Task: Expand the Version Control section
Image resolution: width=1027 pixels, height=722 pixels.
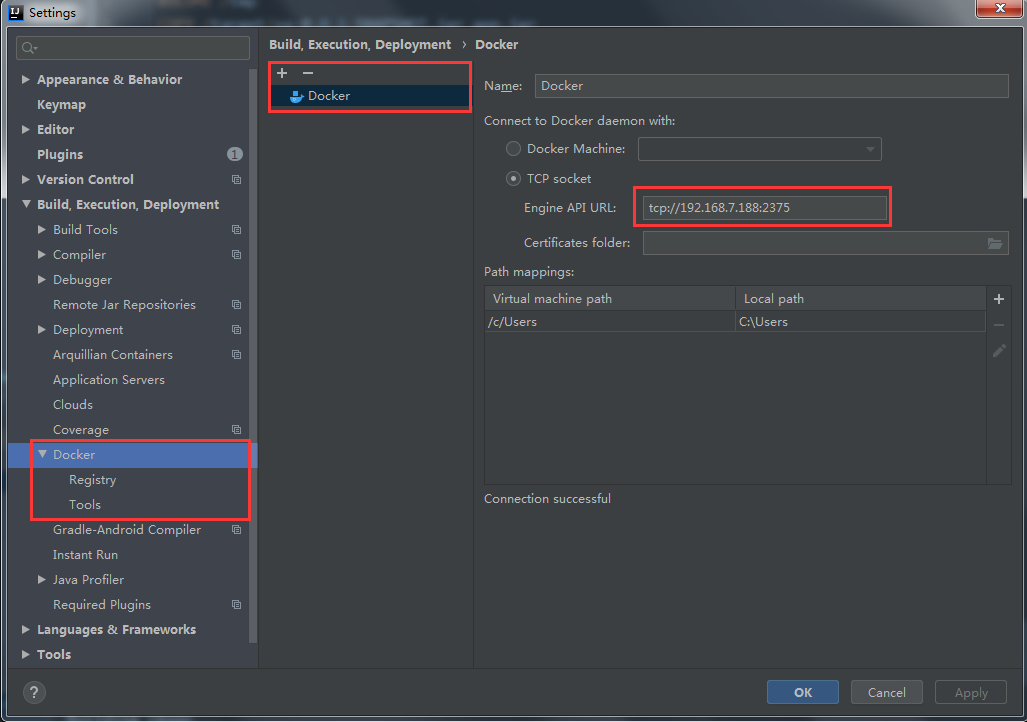Action: [x=26, y=179]
